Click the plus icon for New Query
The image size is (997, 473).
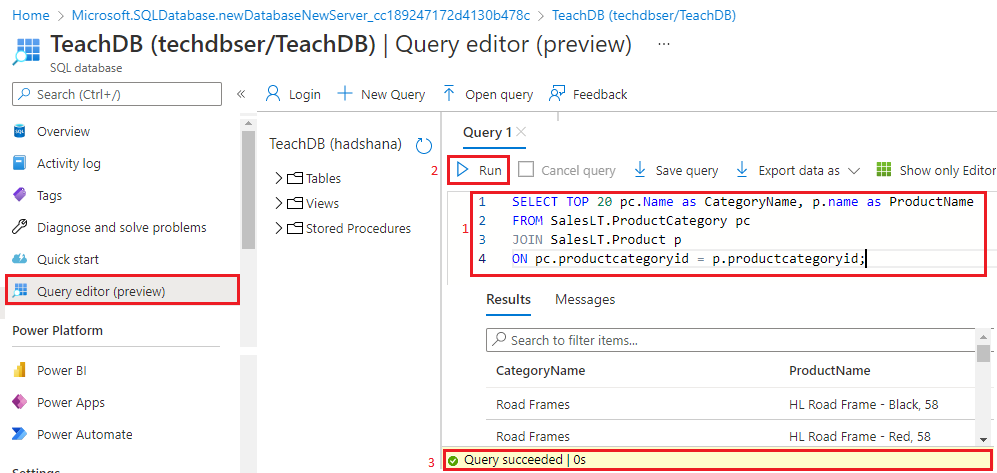(345, 94)
